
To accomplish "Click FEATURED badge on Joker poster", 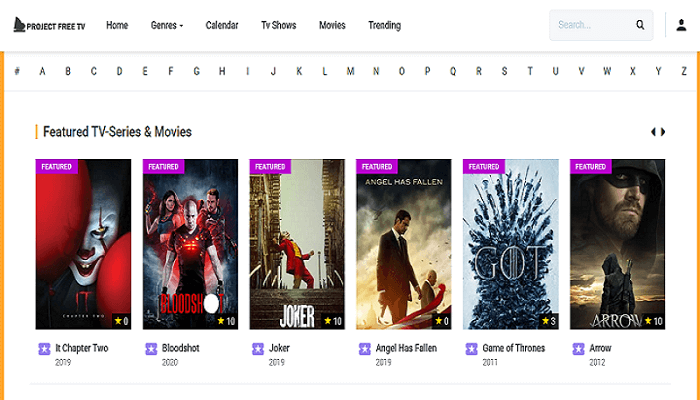I will pos(270,167).
